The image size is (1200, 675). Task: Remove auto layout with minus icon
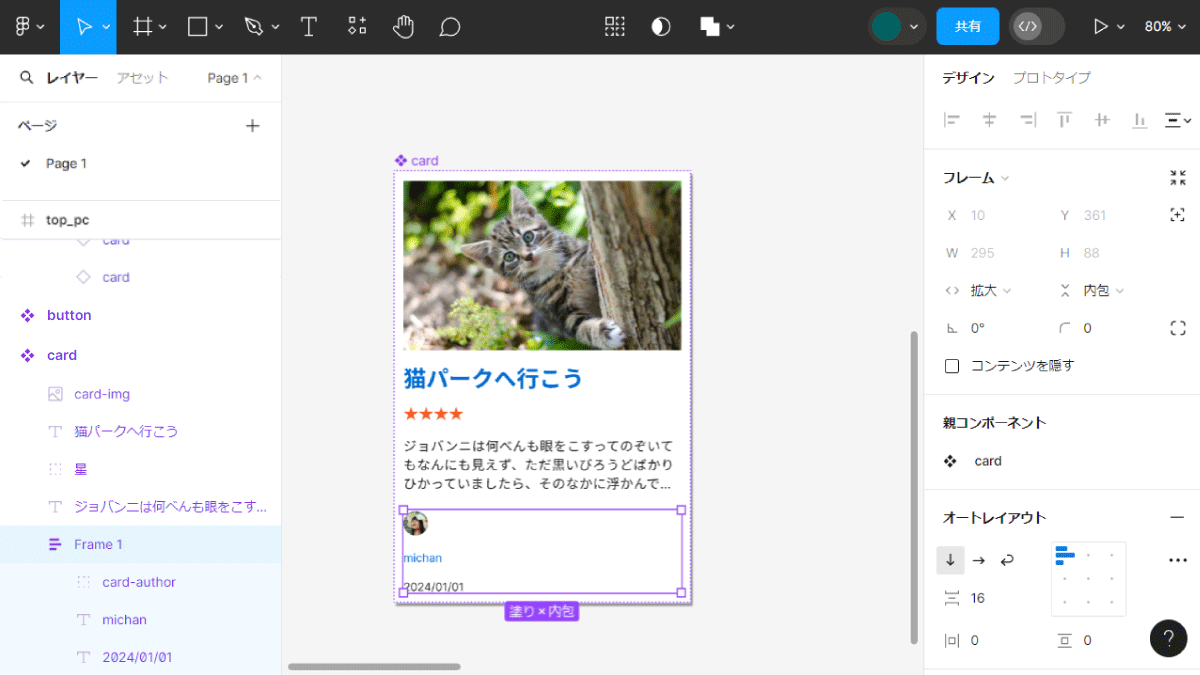tap(1177, 517)
